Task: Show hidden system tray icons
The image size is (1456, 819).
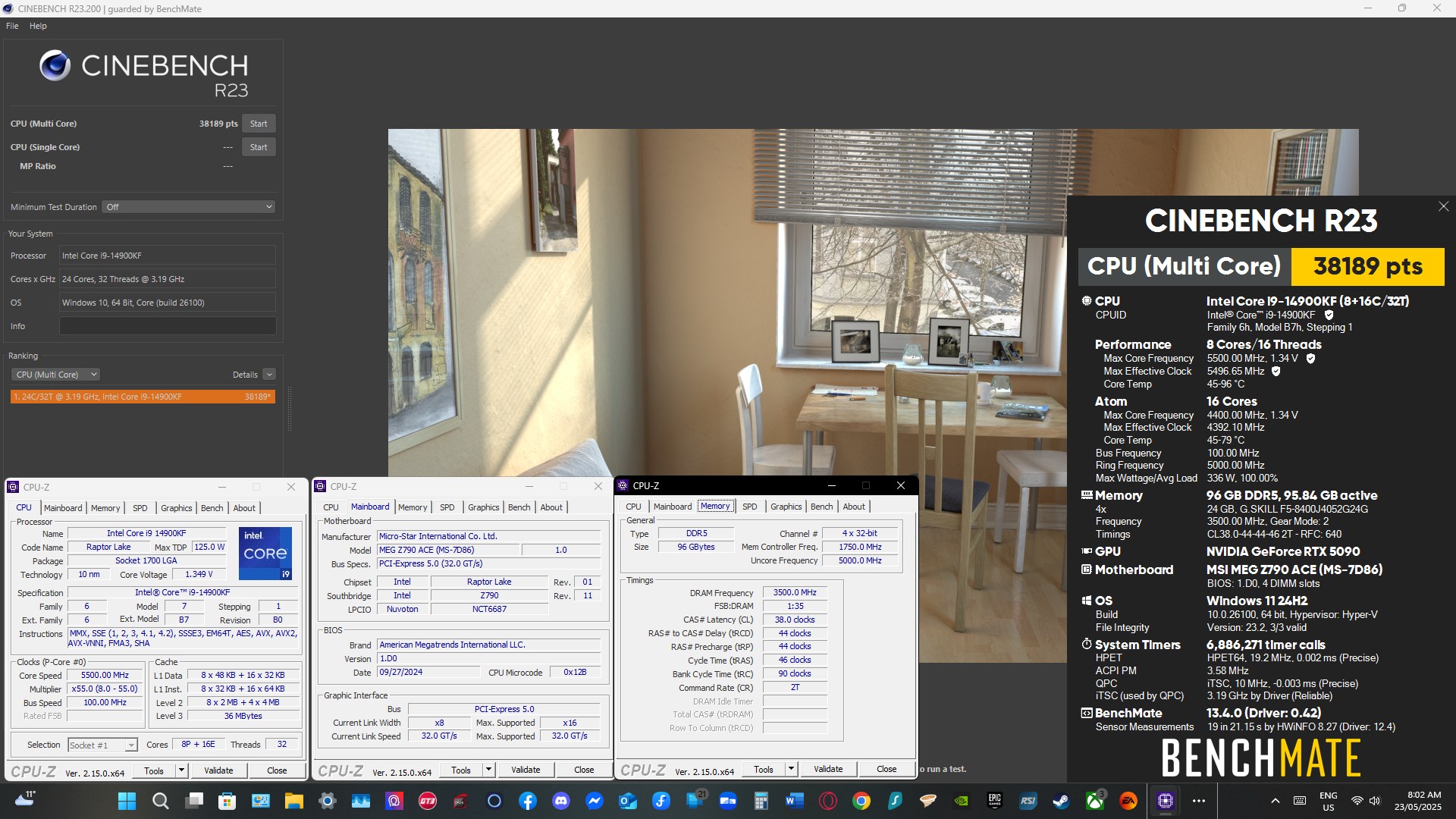Action: [1276, 801]
